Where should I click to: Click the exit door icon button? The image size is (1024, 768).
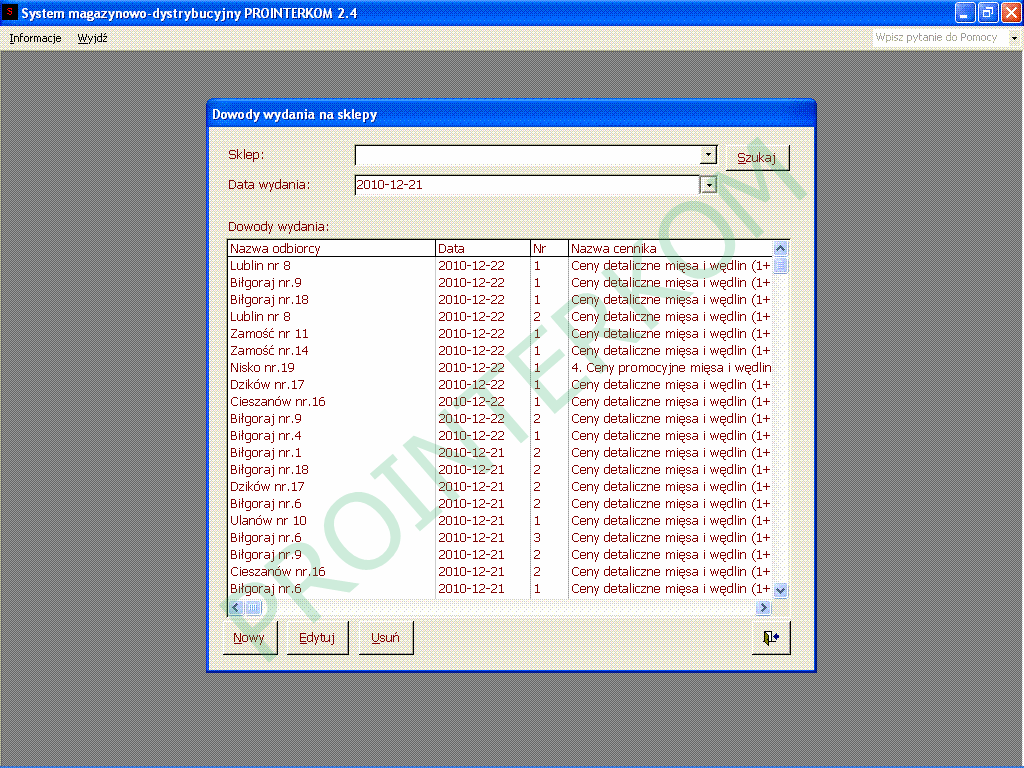(x=770, y=638)
